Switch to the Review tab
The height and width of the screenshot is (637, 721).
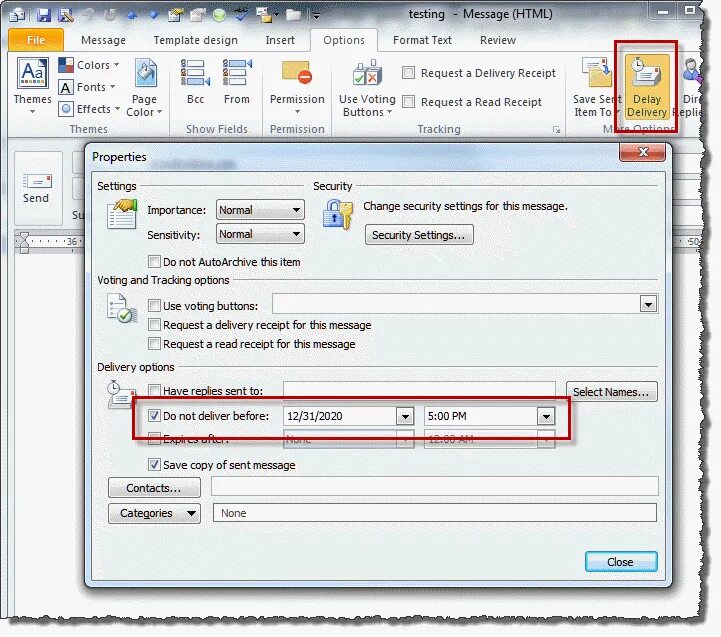tap(498, 40)
